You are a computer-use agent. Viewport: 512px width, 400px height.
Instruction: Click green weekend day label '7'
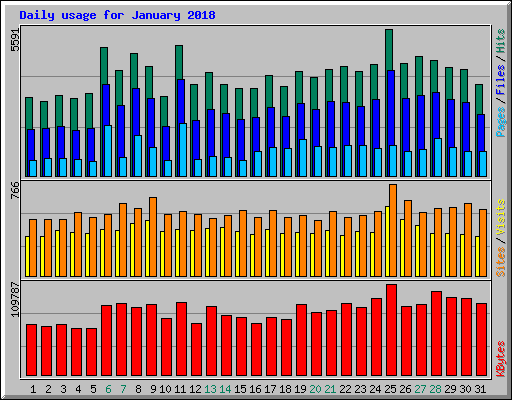coord(123,389)
